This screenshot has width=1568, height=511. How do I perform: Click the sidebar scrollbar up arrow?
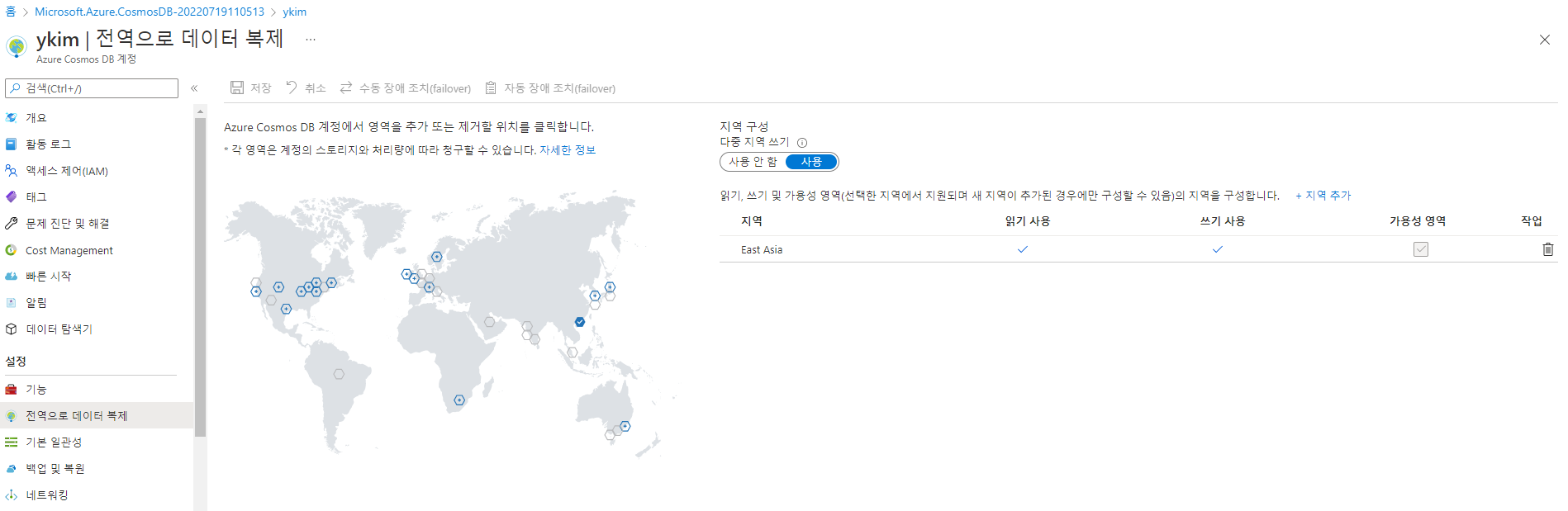point(200,111)
